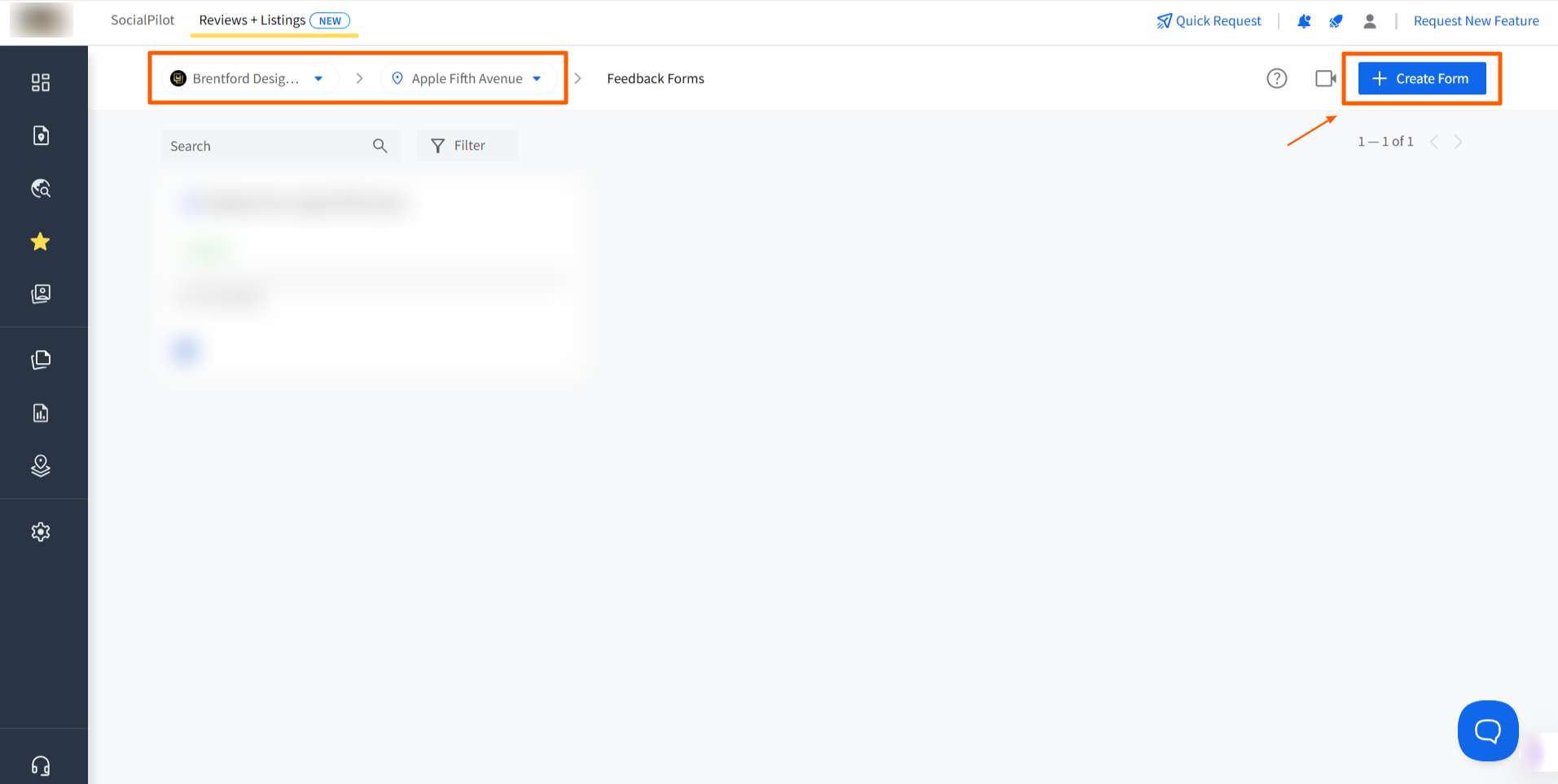Go to previous page chevron in pagination

tap(1434, 142)
